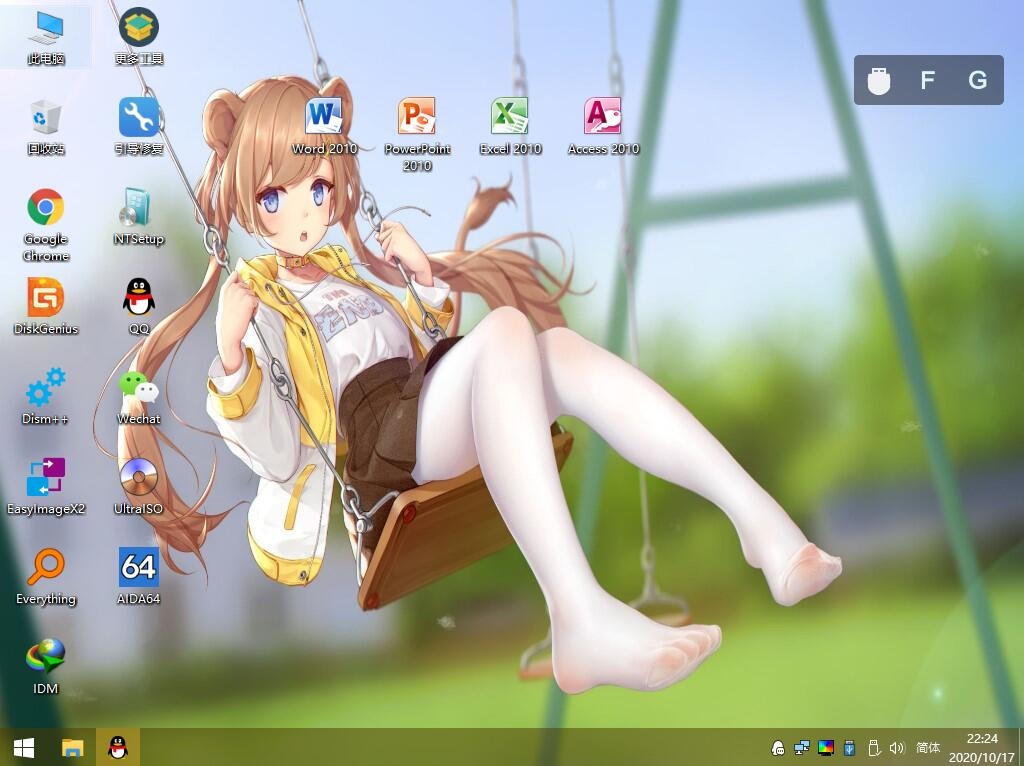The width and height of the screenshot is (1024, 766).
Task: Select the PowerPoint 2010 shortcut
Action: 417,135
